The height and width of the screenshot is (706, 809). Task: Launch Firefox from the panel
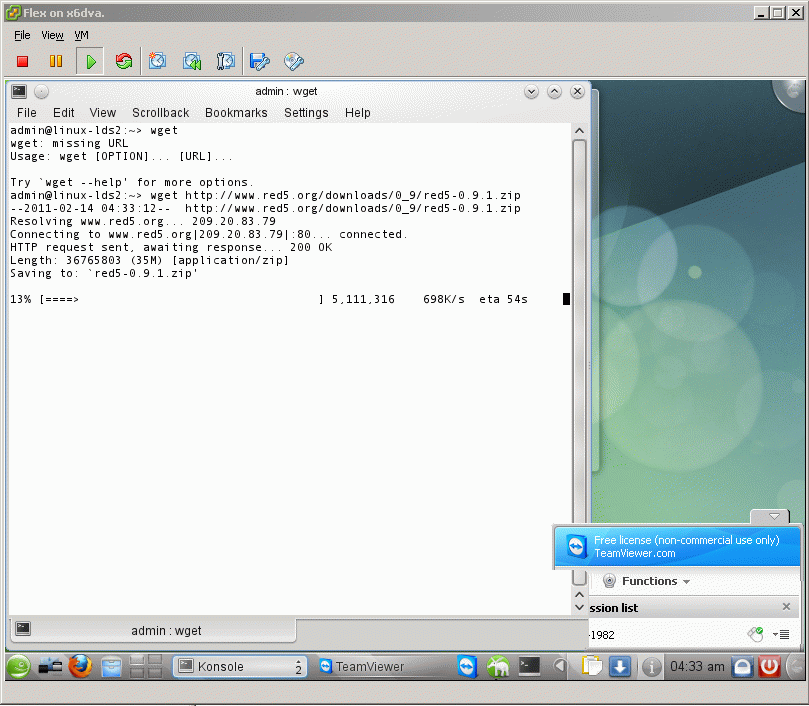[80, 666]
